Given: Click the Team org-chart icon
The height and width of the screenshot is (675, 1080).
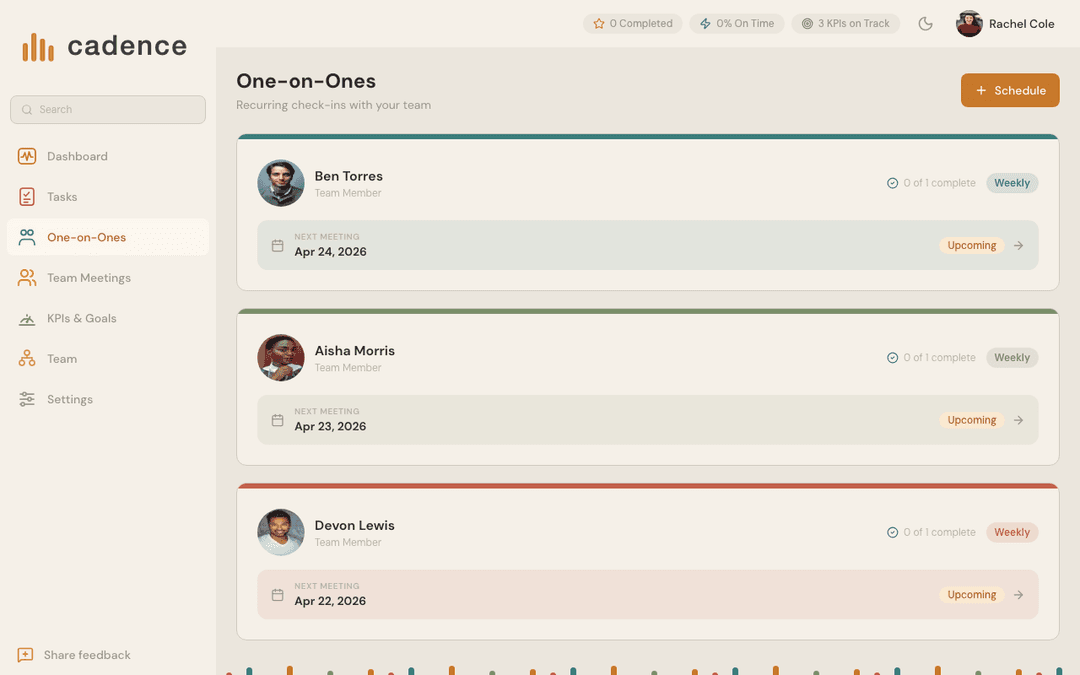Looking at the screenshot, I should pos(27,359).
